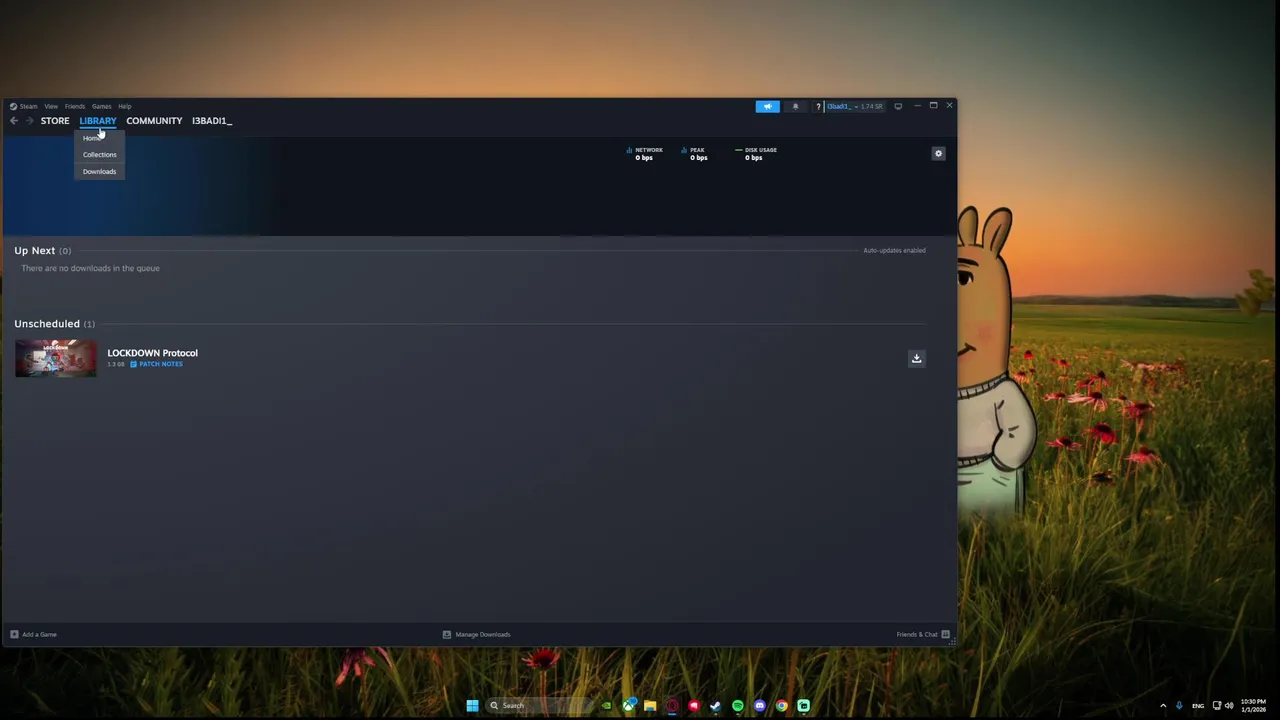Open PATCH NOTES for LOCKDOWN Protocol
1280x720 pixels.
pos(156,364)
